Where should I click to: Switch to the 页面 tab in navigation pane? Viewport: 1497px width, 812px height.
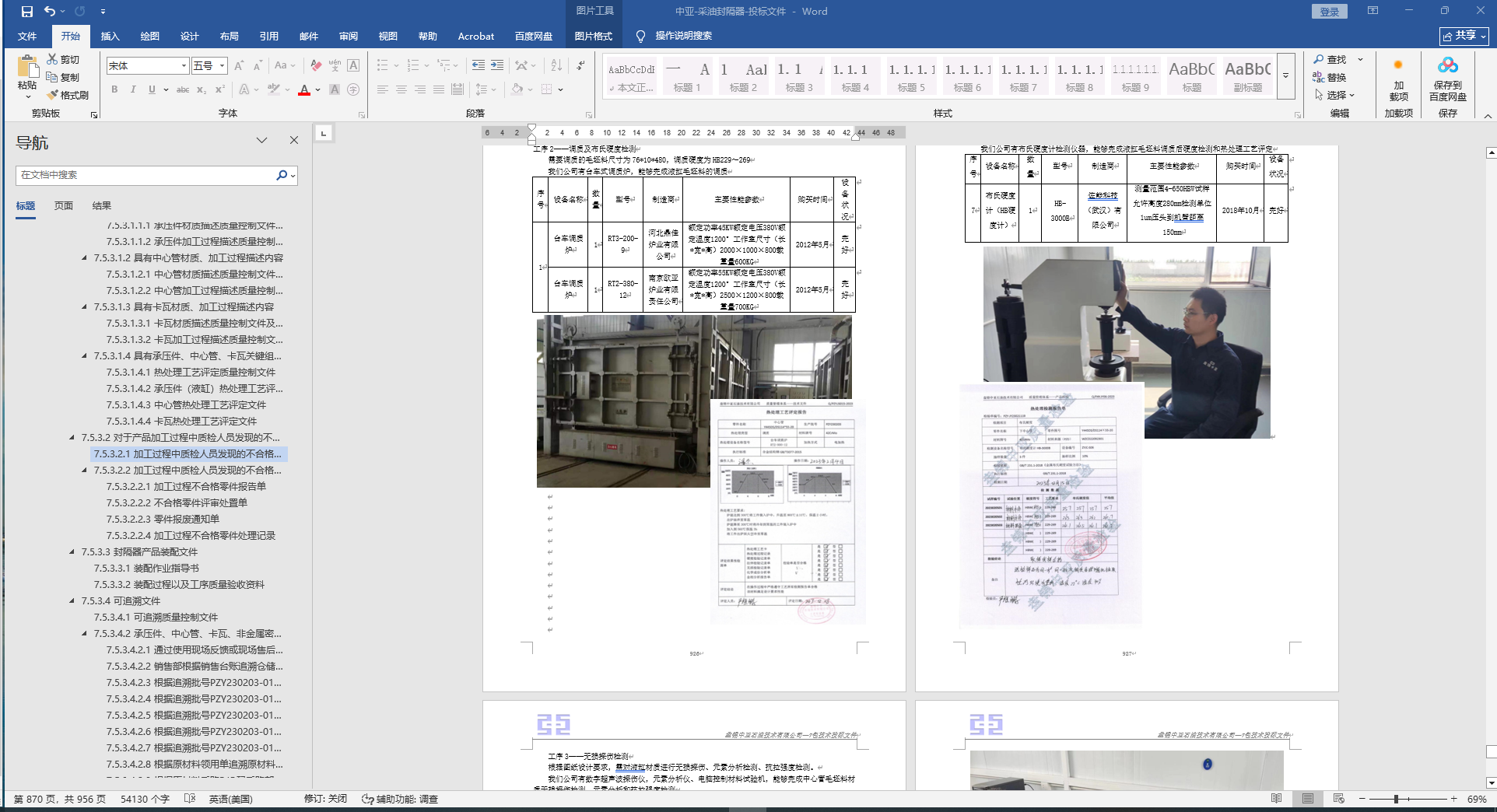pyautogui.click(x=64, y=206)
